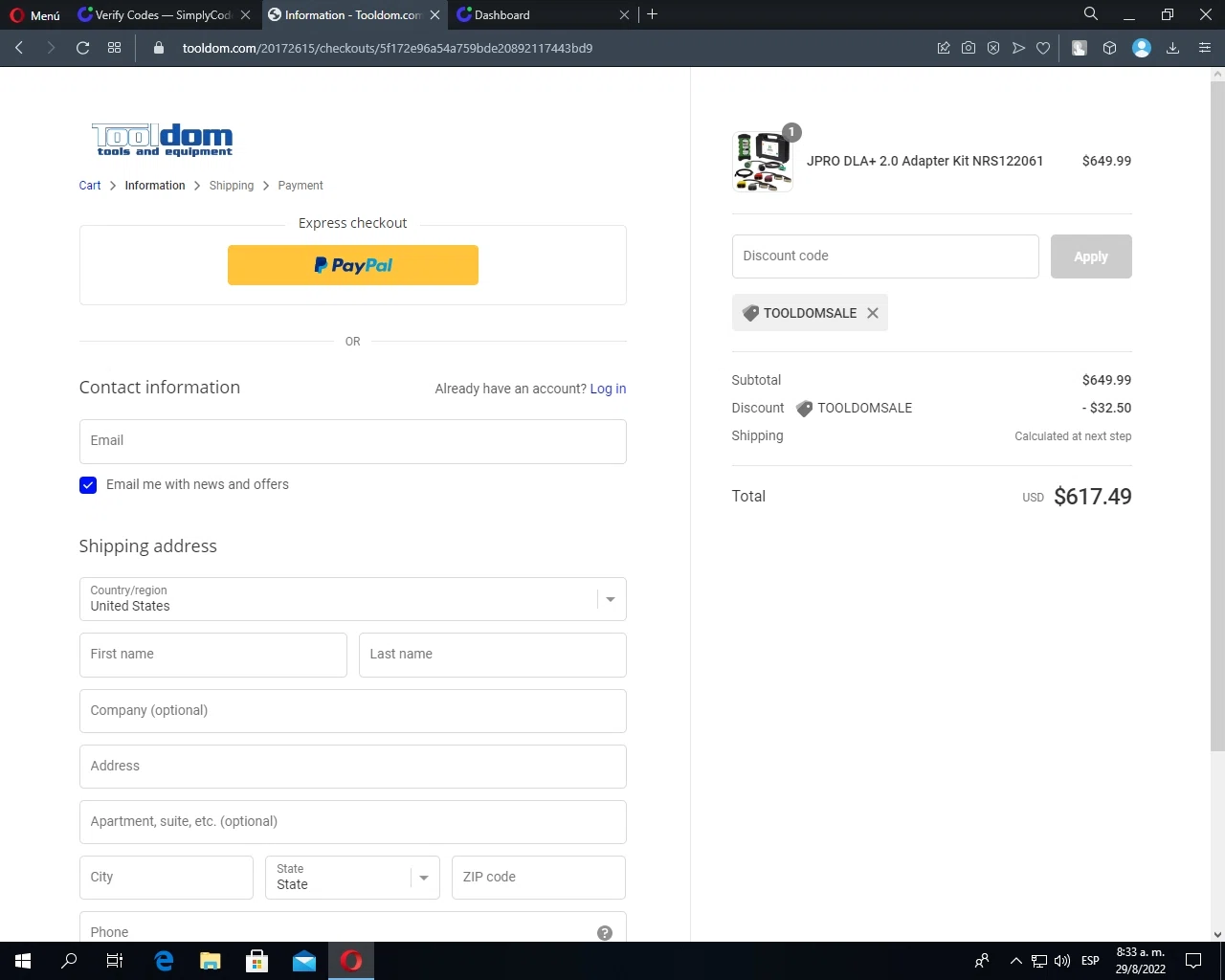Open Microsoft Store from taskbar

click(x=257, y=961)
